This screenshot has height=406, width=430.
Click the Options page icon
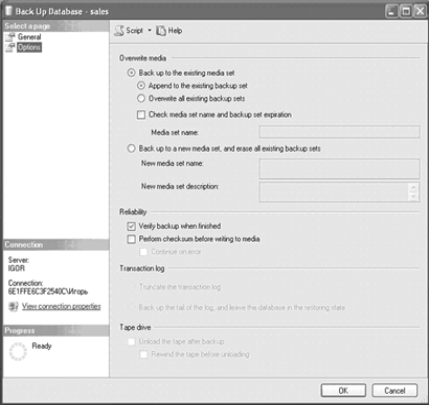pos(10,47)
